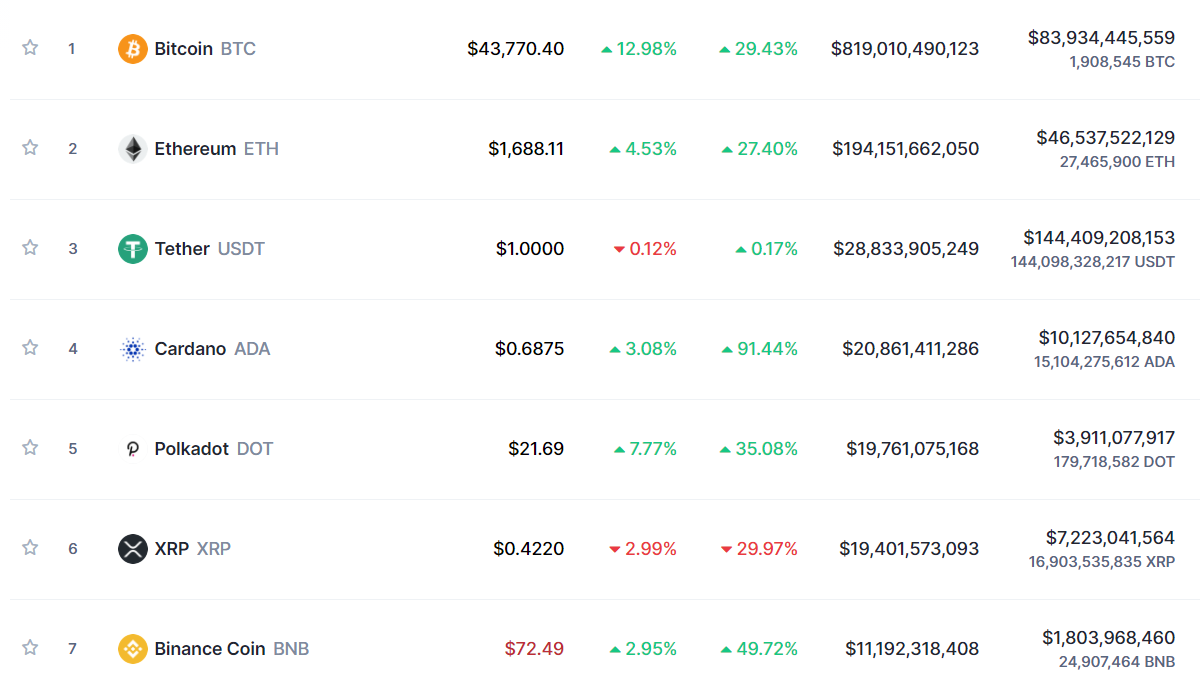
Task: Click the black XRP logo icon
Action: (133, 549)
